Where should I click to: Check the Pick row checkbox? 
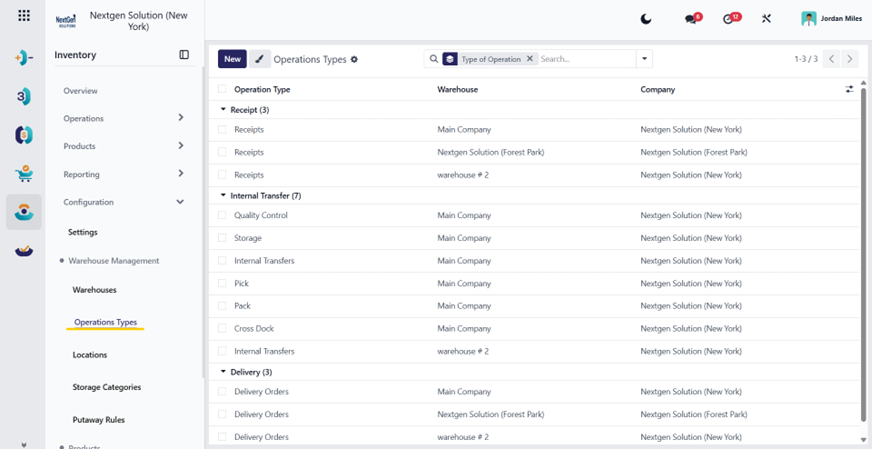pyautogui.click(x=222, y=283)
